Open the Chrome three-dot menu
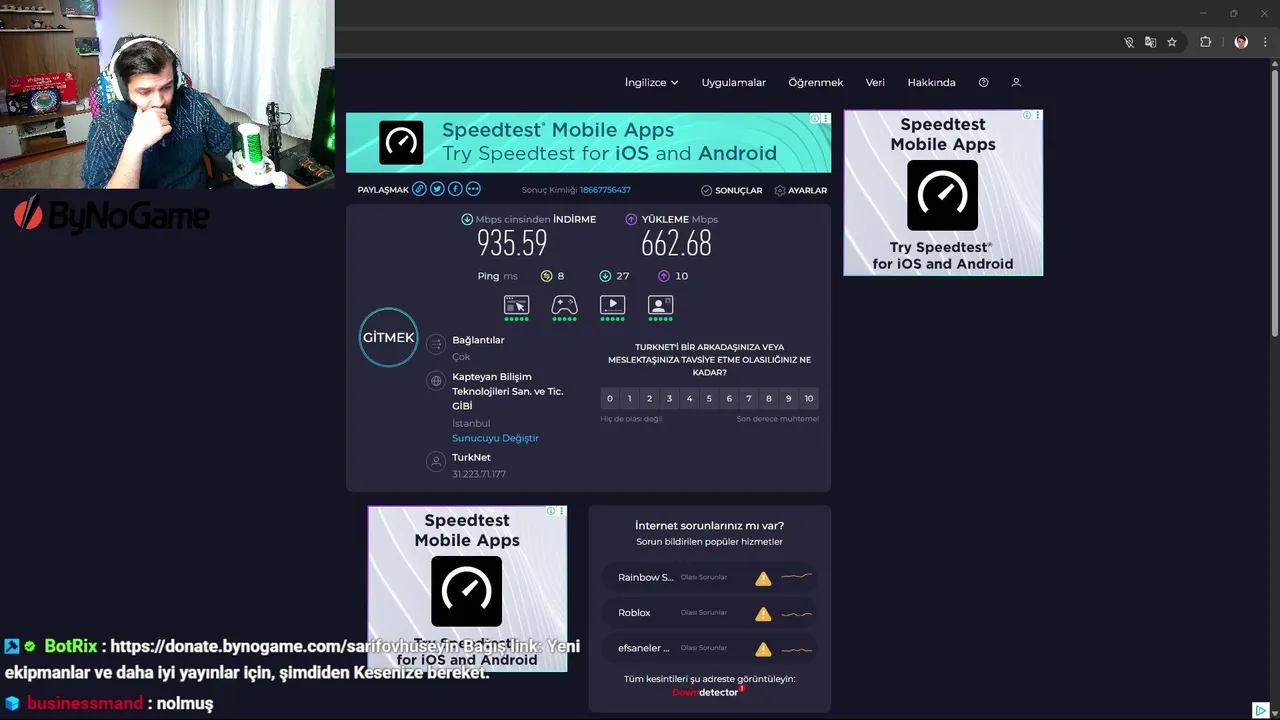Image resolution: width=1280 pixels, height=720 pixels. [1265, 42]
